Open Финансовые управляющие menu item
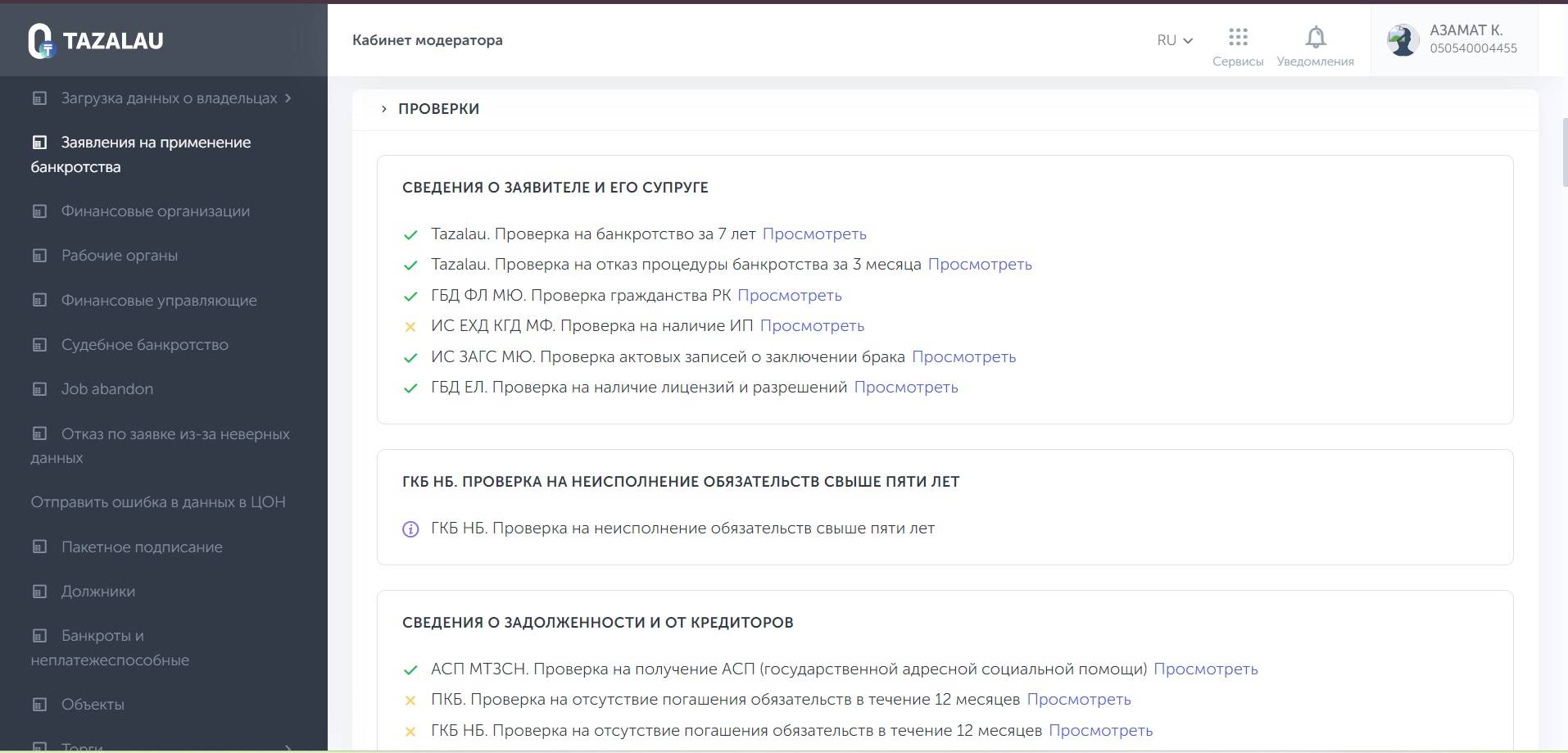 [x=158, y=301]
